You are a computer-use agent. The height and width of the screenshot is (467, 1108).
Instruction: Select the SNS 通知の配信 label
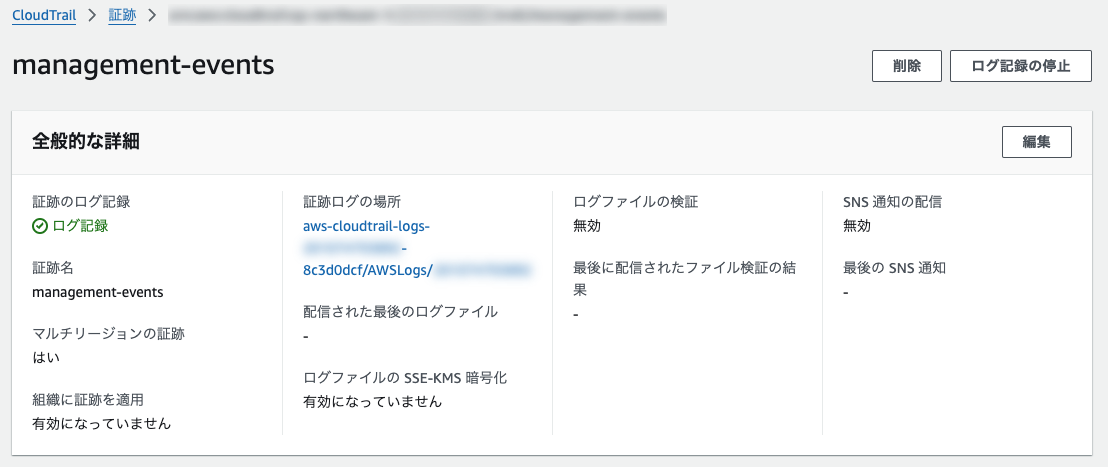(892, 201)
